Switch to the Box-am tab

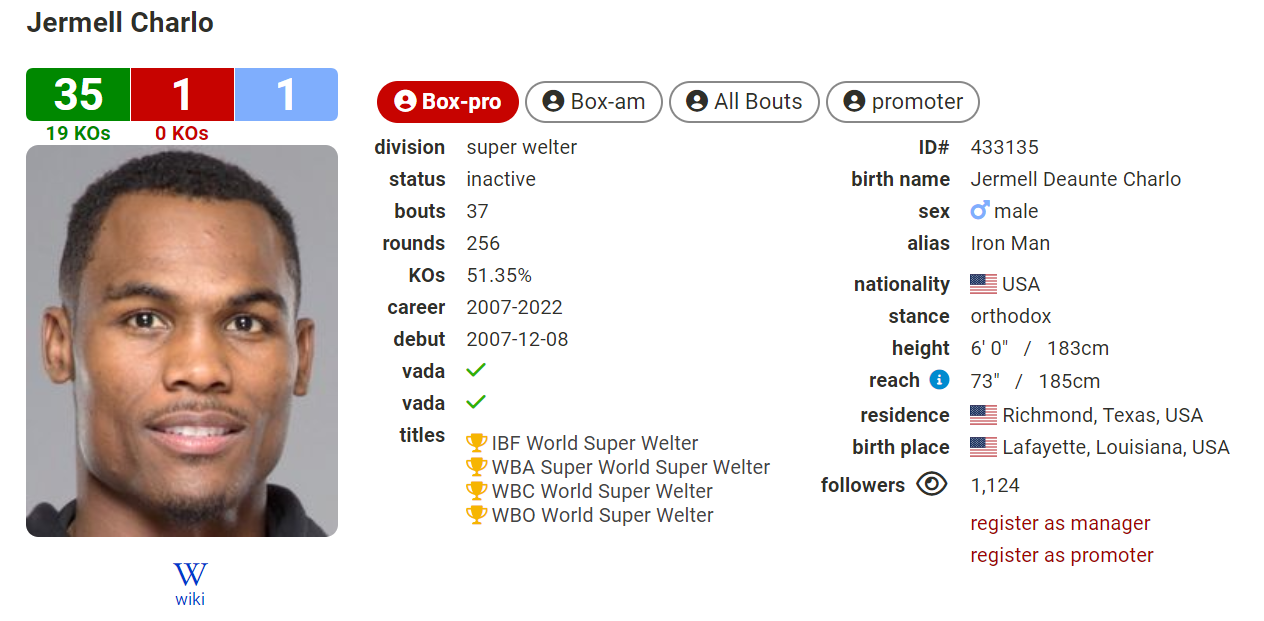(594, 102)
